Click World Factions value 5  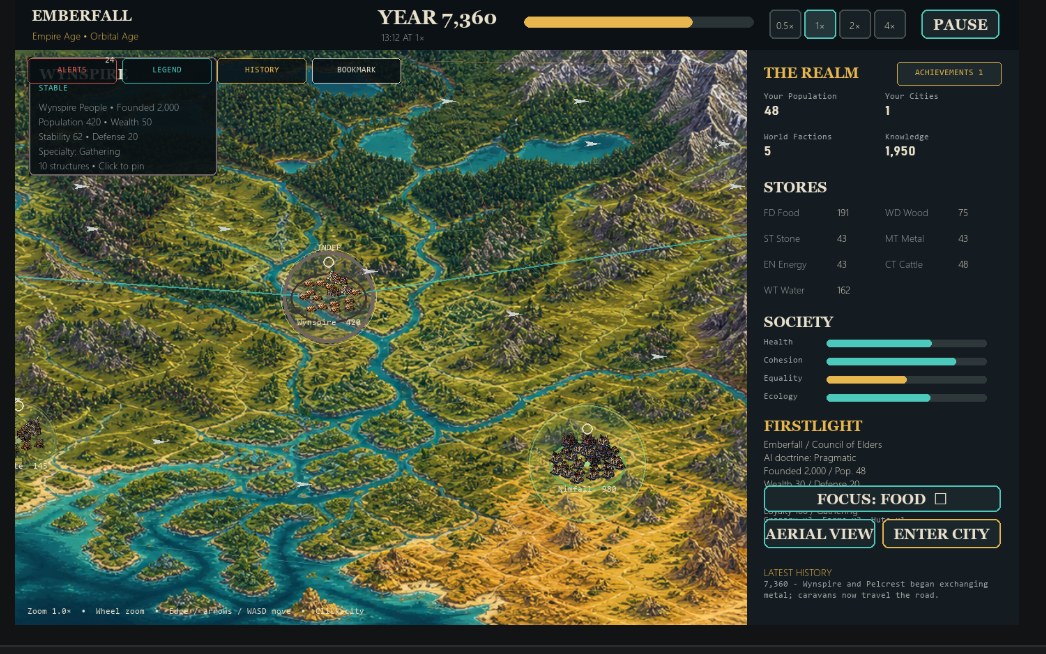[x=767, y=151]
